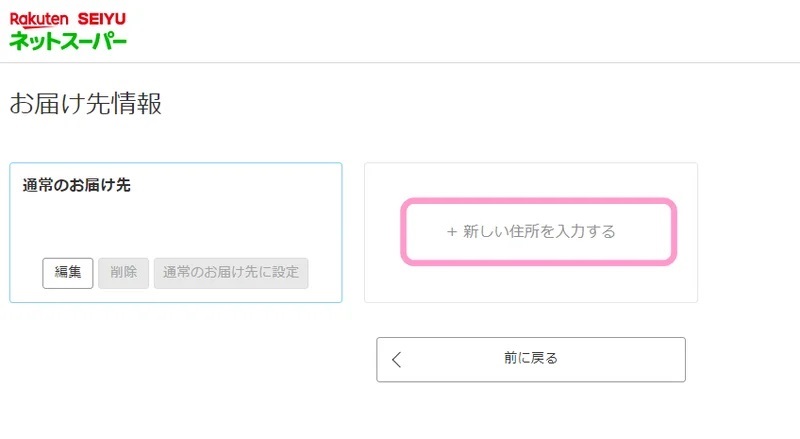
Task: Edit the address with the 編集 button
Action: pyautogui.click(x=67, y=273)
